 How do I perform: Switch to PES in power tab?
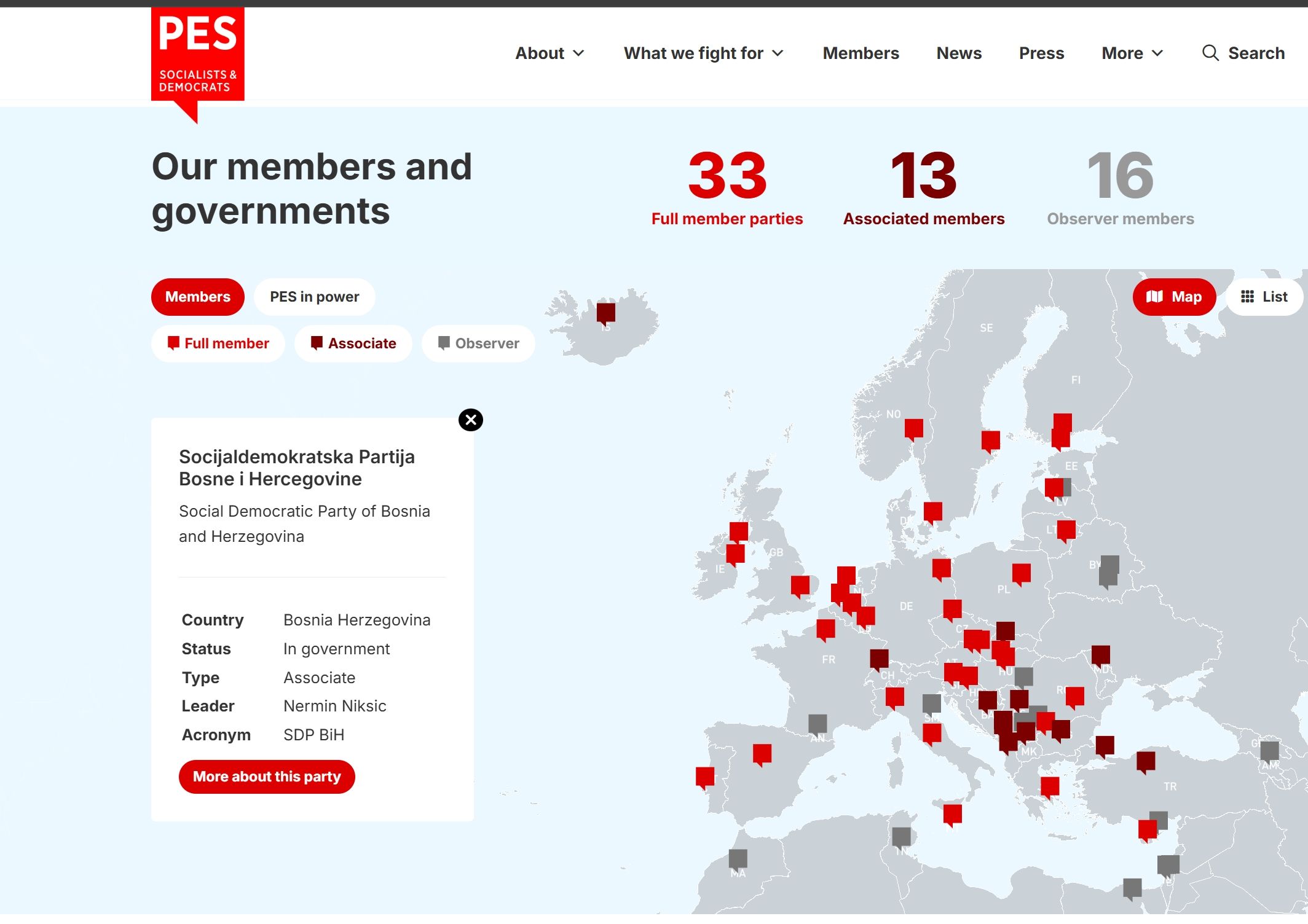[x=314, y=297]
